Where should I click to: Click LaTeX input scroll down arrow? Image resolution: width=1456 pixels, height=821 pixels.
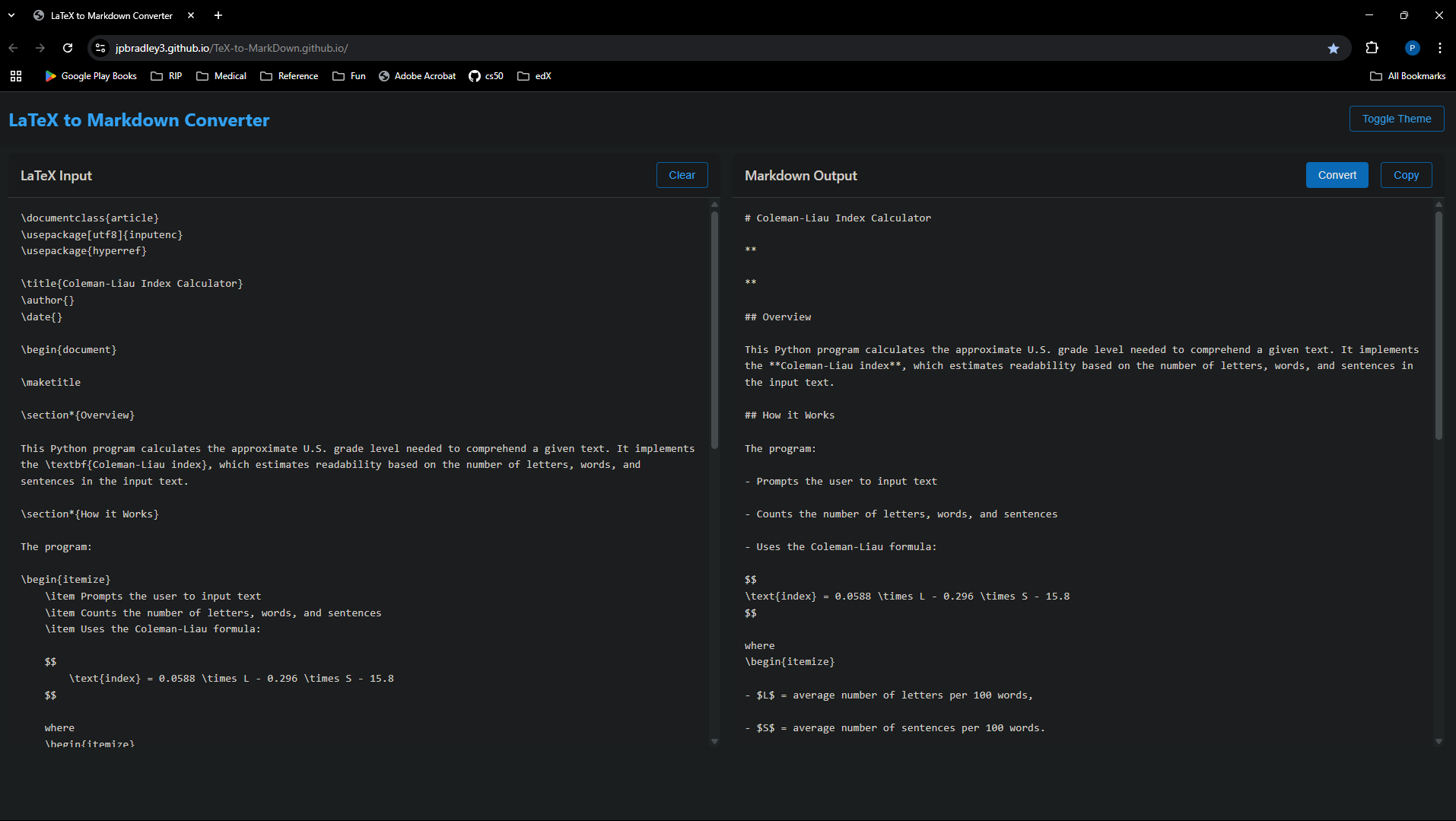pos(714,741)
